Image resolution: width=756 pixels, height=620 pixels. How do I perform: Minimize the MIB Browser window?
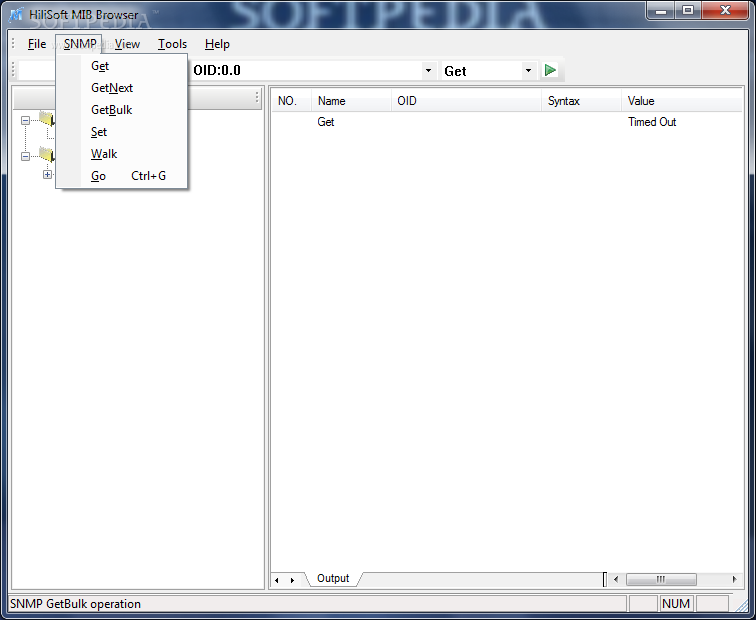(661, 10)
